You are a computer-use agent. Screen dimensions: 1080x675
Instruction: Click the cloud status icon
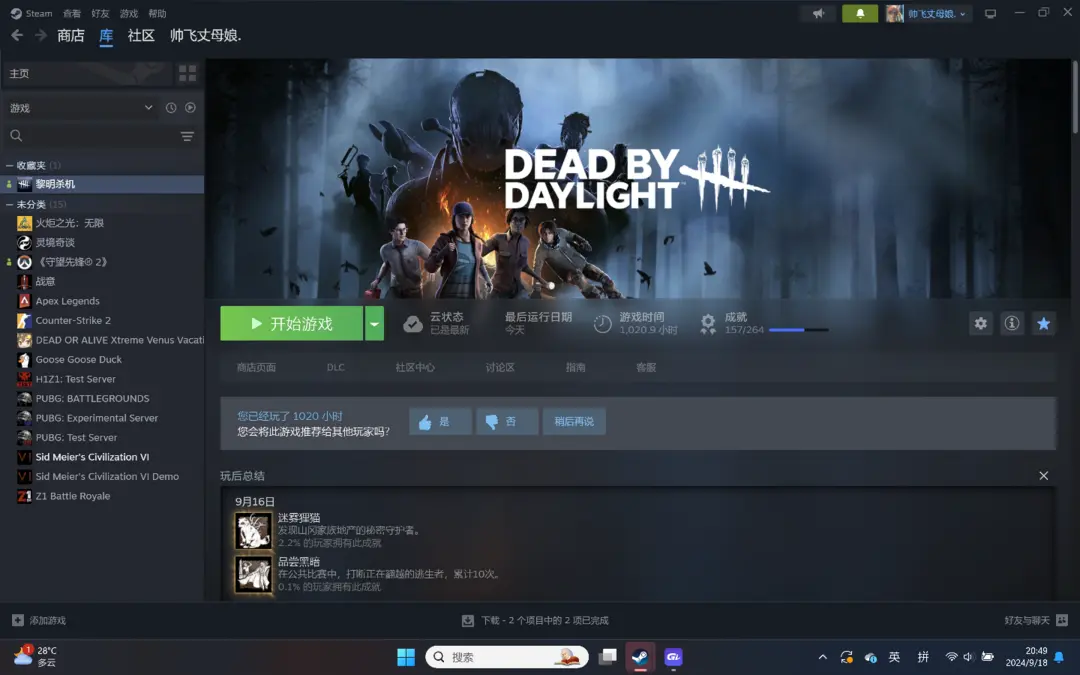point(413,324)
